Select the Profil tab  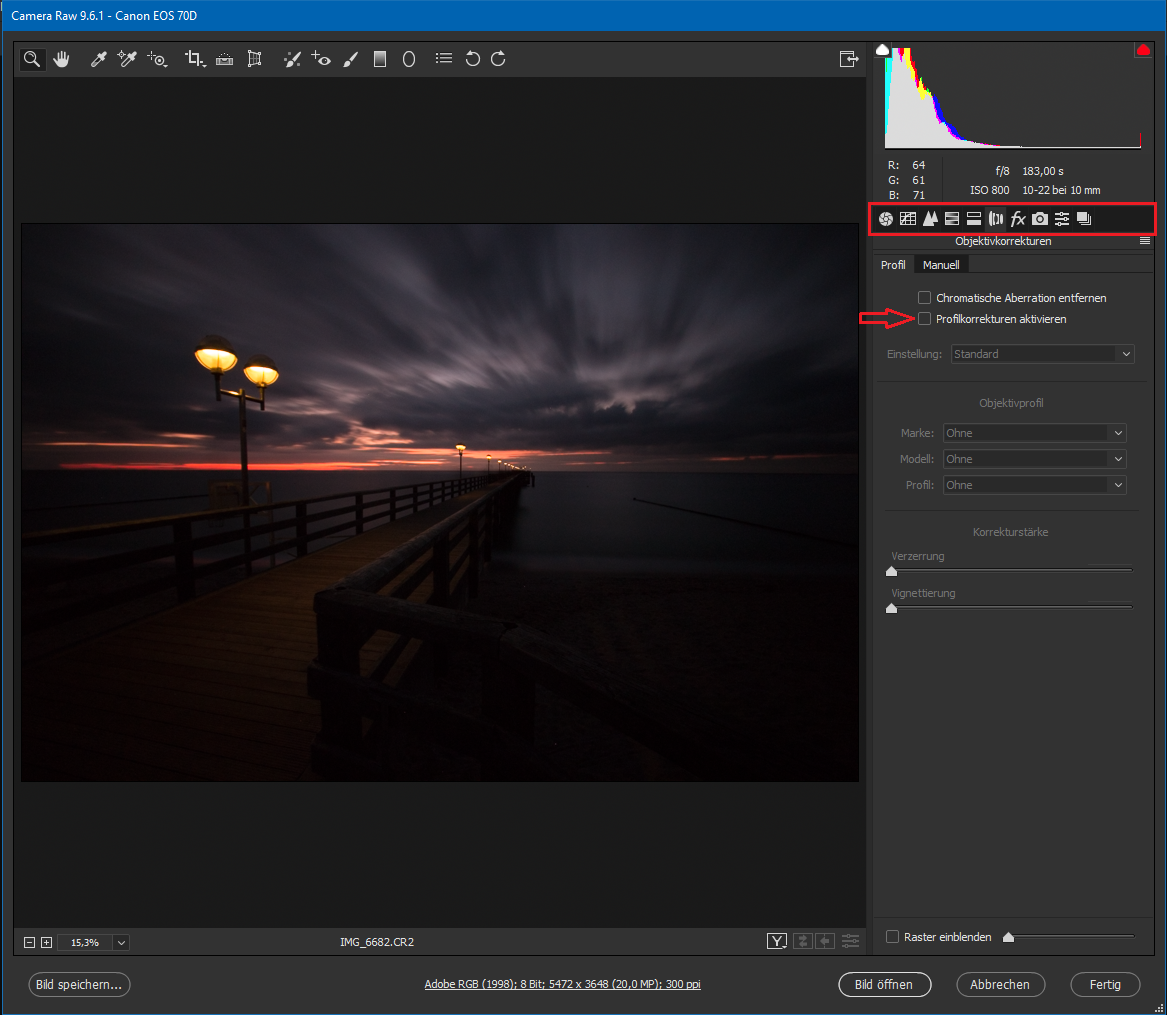pyautogui.click(x=893, y=265)
